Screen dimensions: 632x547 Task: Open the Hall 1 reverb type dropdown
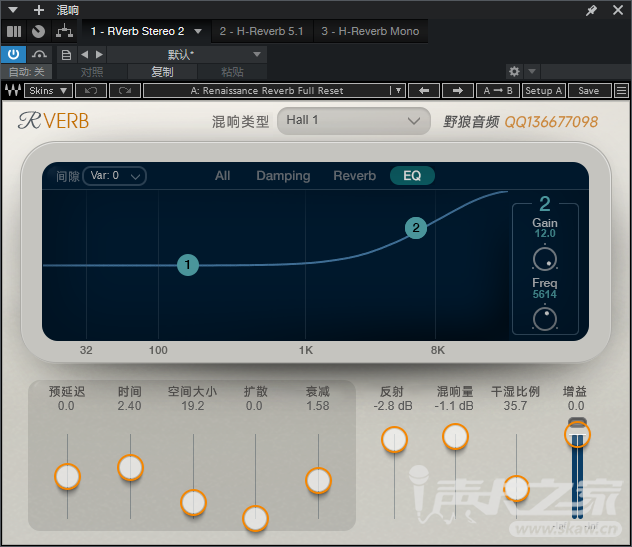point(353,121)
